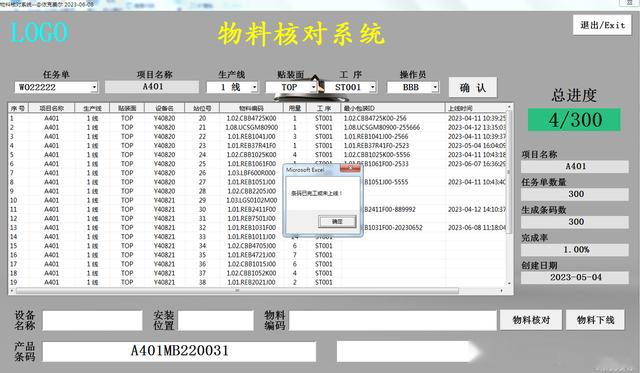
Task: Select cell 1.01.REB4721J00 in row 16
Action: point(251,255)
